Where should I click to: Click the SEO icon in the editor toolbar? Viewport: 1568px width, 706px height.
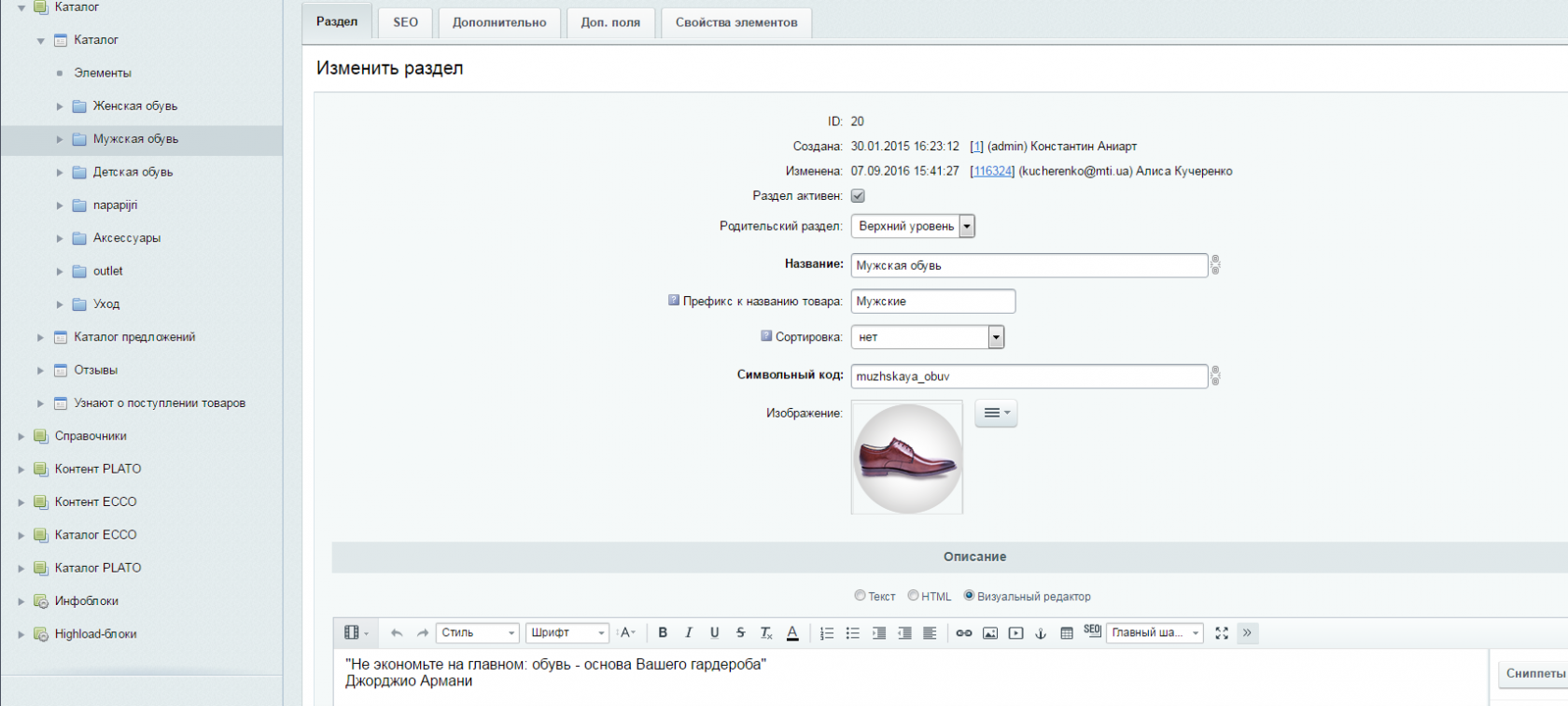click(1092, 631)
